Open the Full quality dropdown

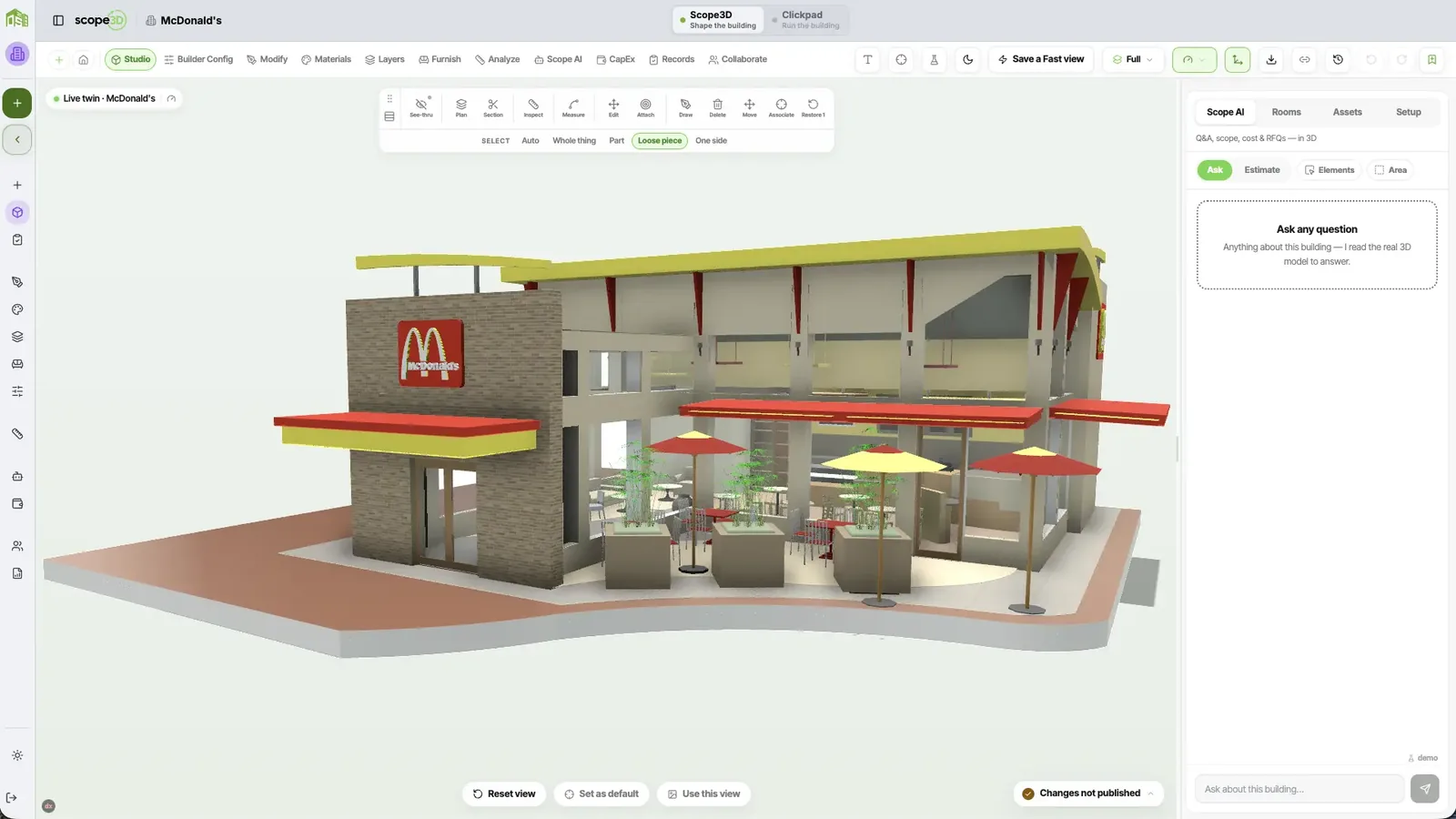(x=1133, y=59)
